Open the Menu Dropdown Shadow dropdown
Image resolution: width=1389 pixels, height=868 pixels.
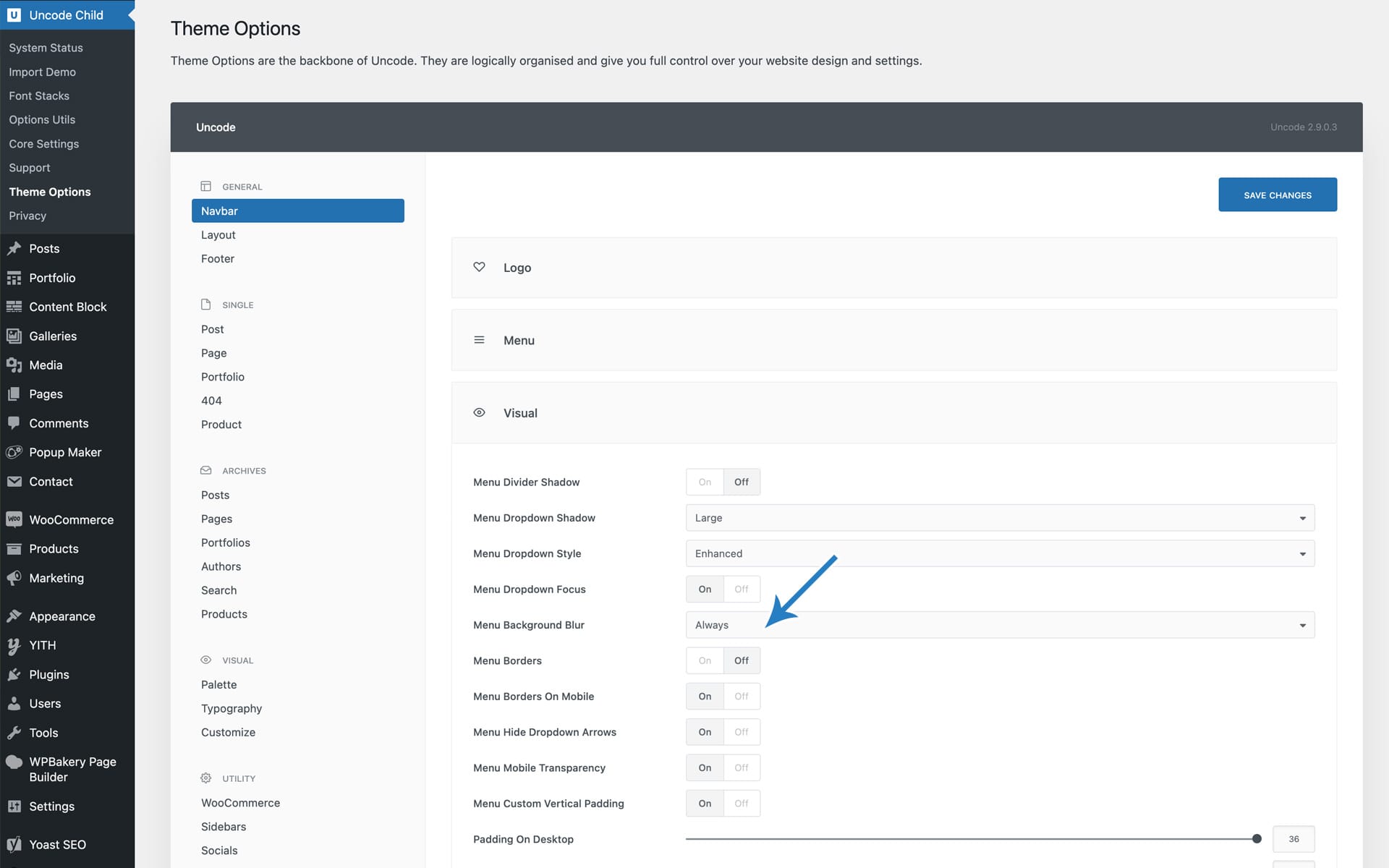click(x=999, y=518)
